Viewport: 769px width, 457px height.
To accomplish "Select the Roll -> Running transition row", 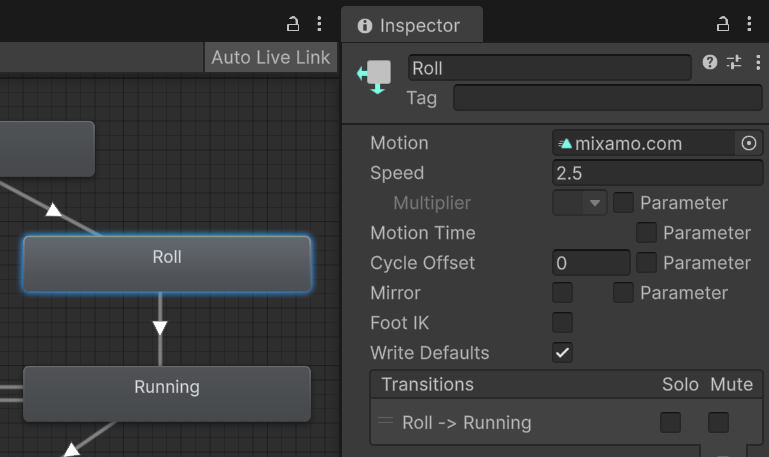I will tap(566, 422).
